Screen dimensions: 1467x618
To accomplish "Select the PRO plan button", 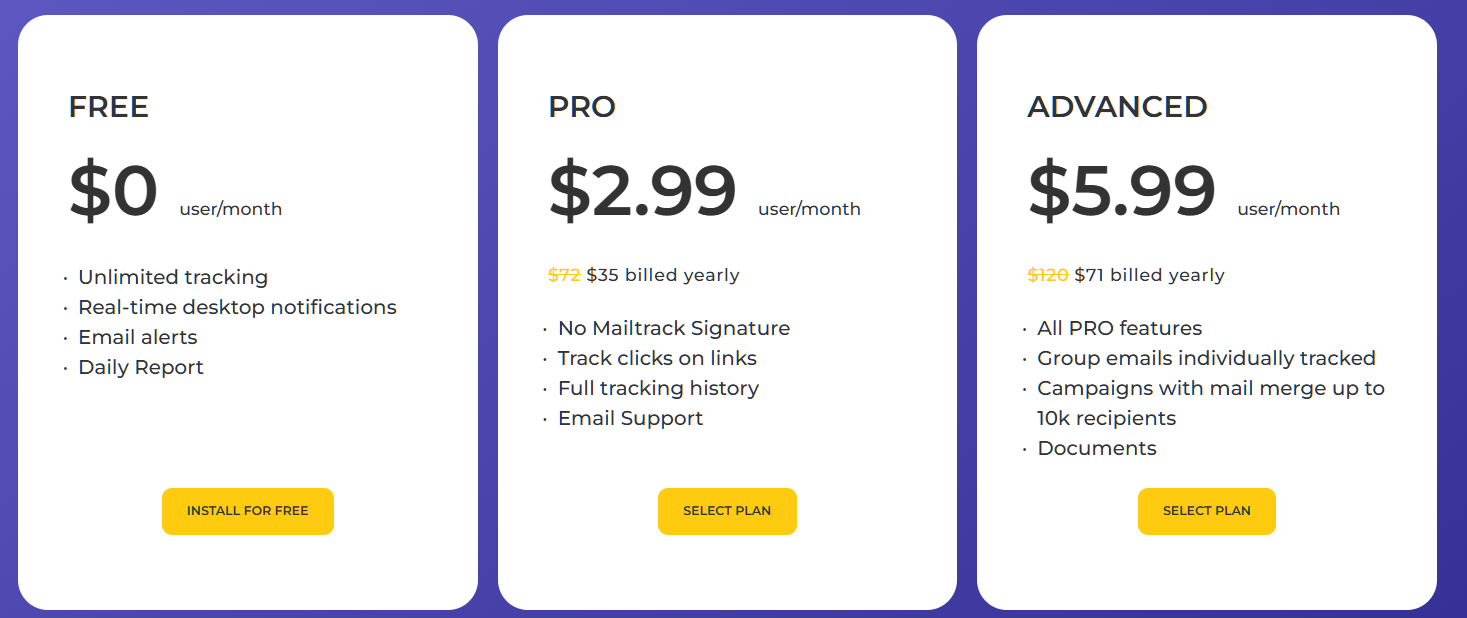I will click(x=727, y=511).
